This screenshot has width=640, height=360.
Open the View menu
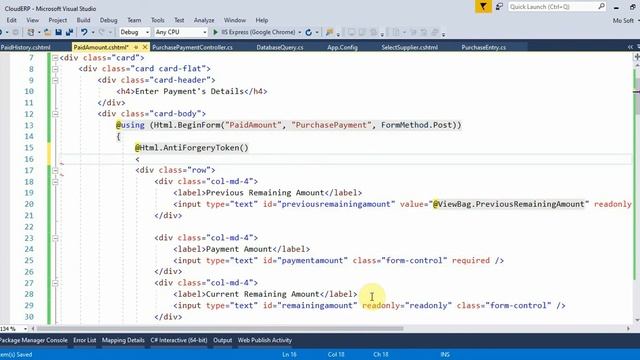[x=33, y=20]
